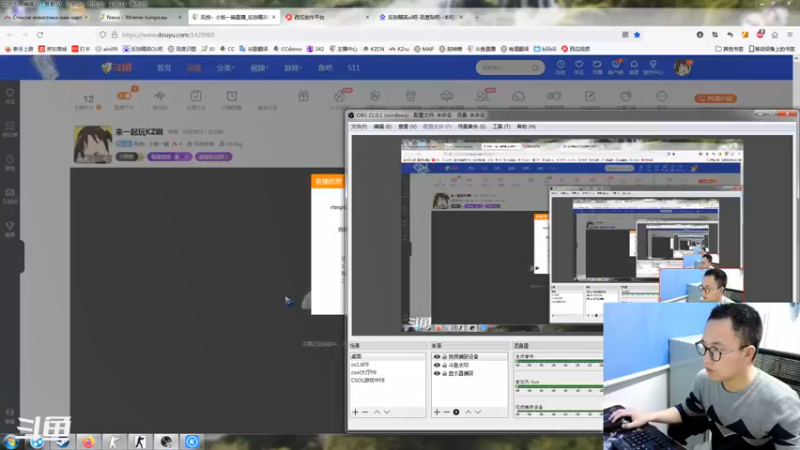The height and width of the screenshot is (450, 800).
Task: Expand the 分类 dropdown in Douyu nav
Action: tap(225, 67)
